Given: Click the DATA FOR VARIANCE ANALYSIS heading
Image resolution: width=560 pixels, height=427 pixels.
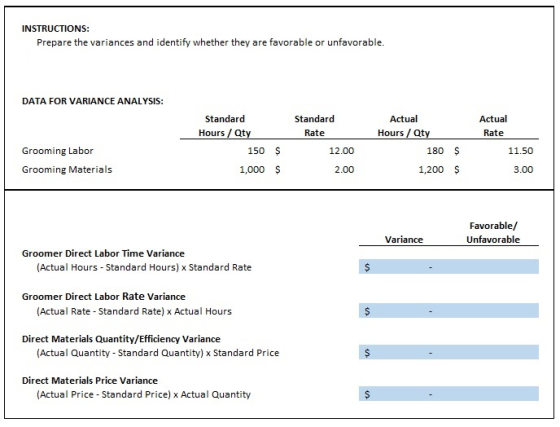Looking at the screenshot, I should [x=93, y=101].
